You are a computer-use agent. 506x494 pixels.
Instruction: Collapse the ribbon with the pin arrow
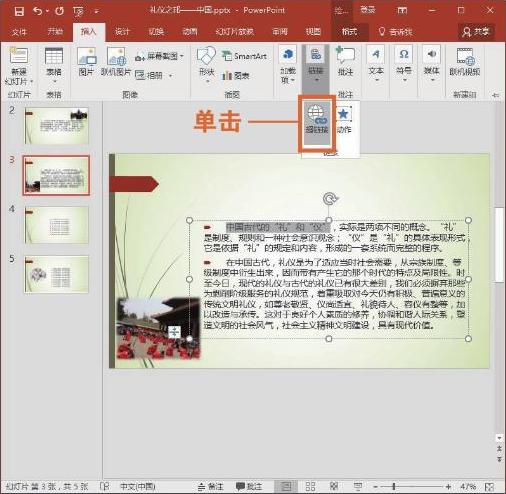tap(496, 95)
